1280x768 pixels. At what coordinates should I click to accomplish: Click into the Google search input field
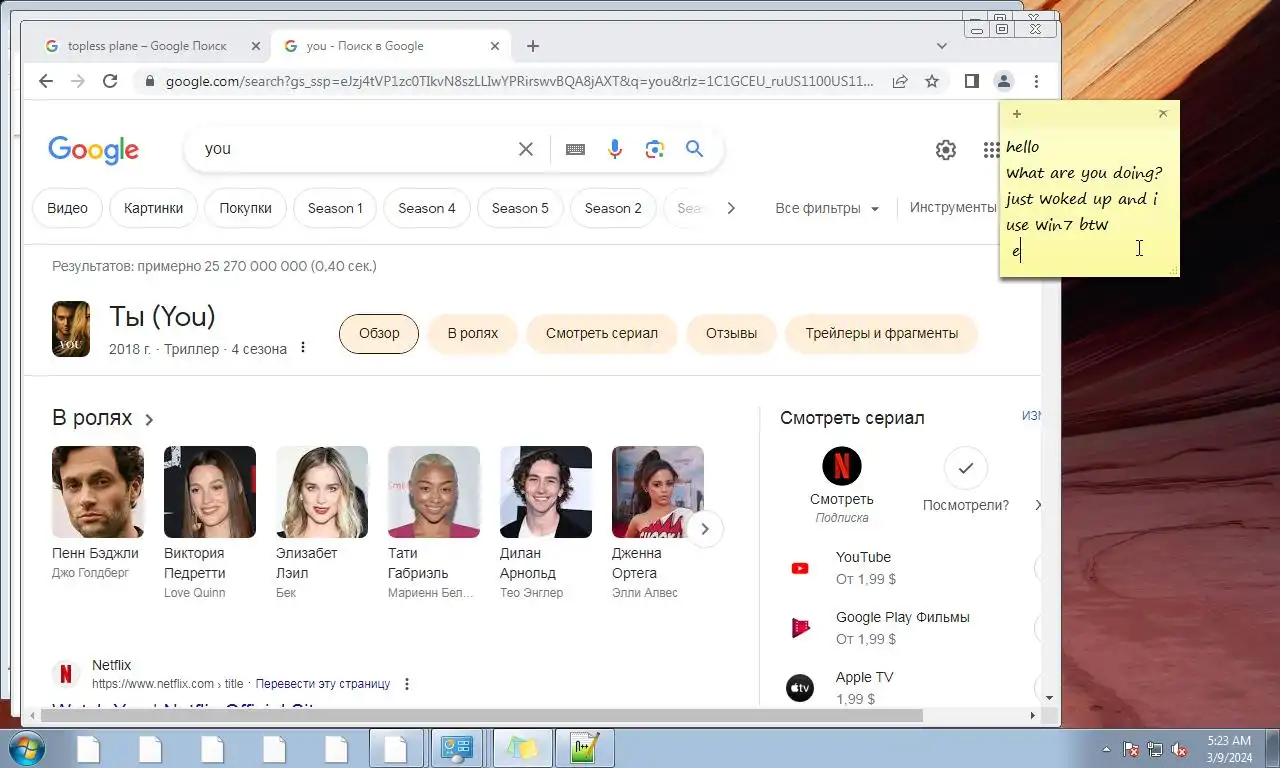tap(355, 149)
